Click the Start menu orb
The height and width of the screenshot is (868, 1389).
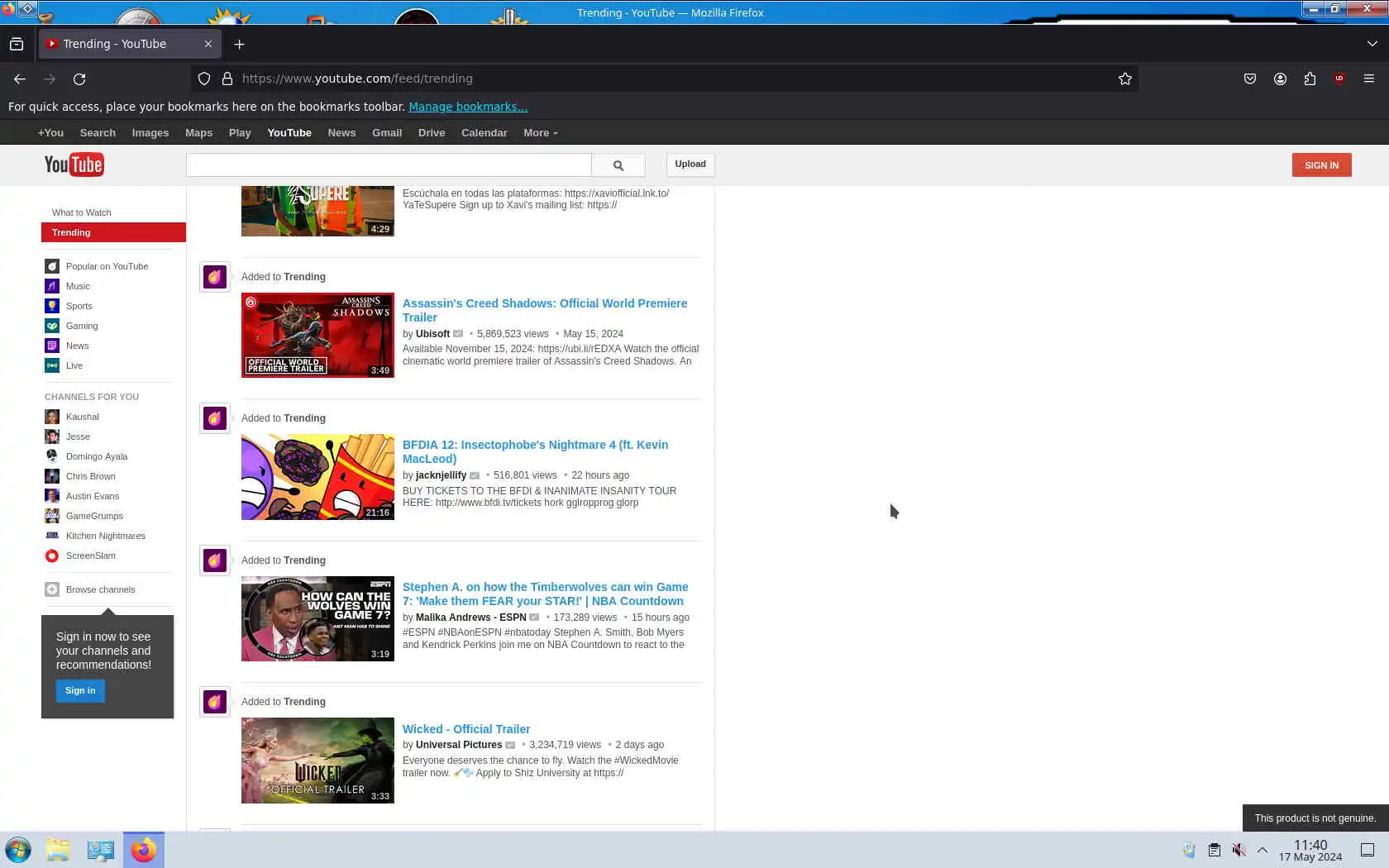pos(18,850)
